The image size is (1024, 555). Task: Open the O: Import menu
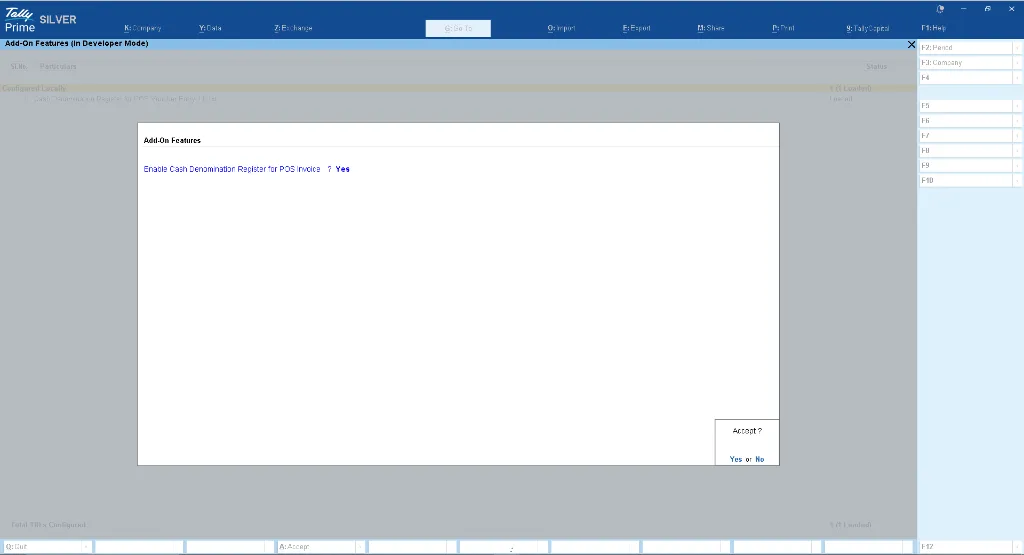561,28
